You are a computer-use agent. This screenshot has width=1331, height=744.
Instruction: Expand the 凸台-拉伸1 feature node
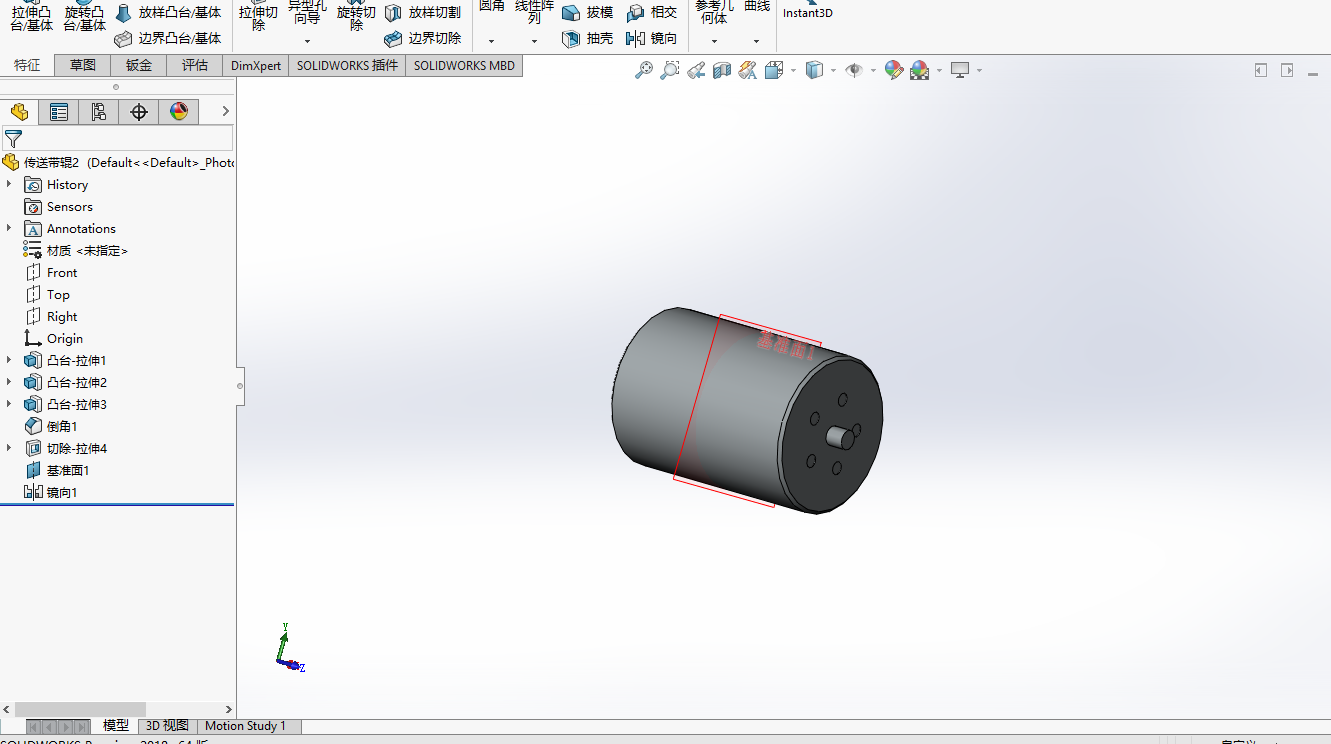click(9, 360)
